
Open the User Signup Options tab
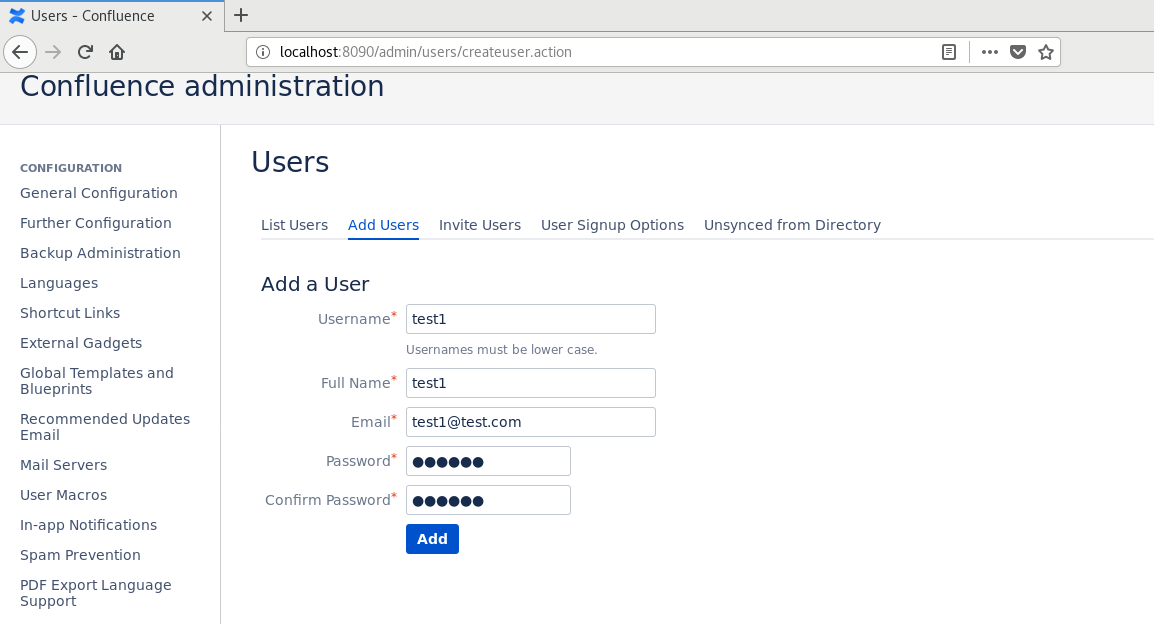point(612,225)
